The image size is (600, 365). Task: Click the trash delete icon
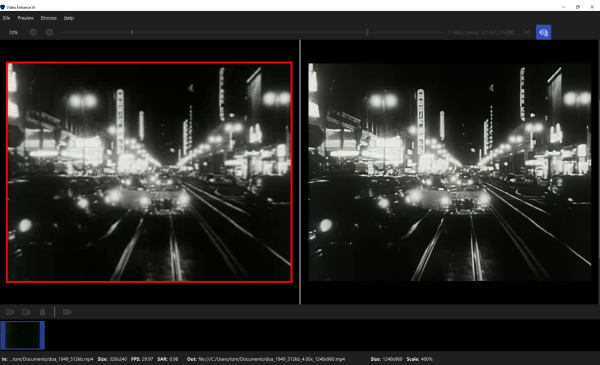(42, 312)
